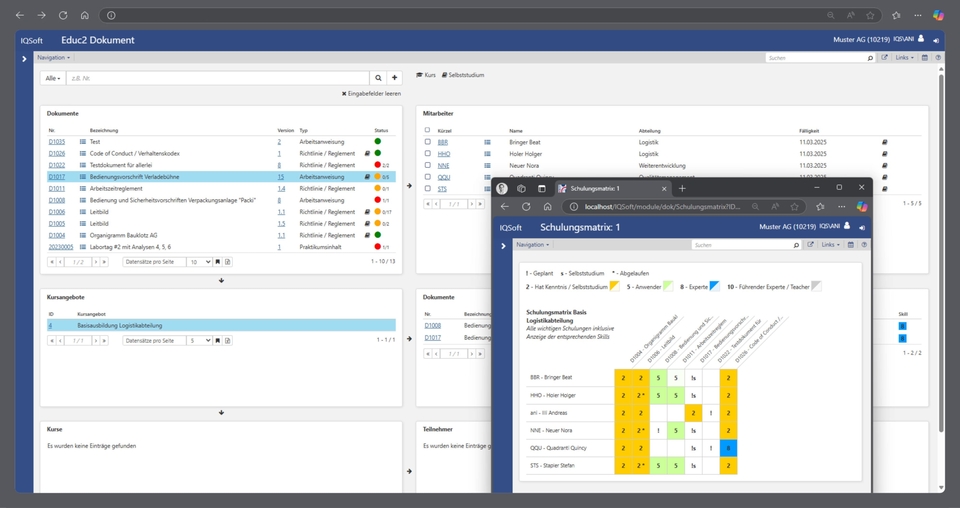Click Eingabefelder leeren to clear inputs
The height and width of the screenshot is (508, 960).
coord(371,93)
